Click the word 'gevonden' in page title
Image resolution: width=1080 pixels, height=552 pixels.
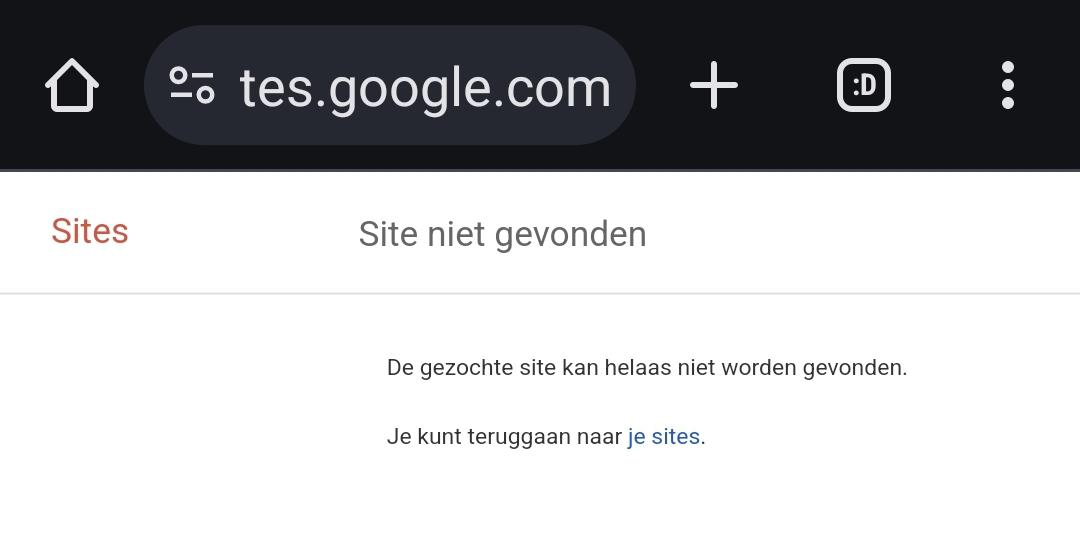(x=570, y=236)
